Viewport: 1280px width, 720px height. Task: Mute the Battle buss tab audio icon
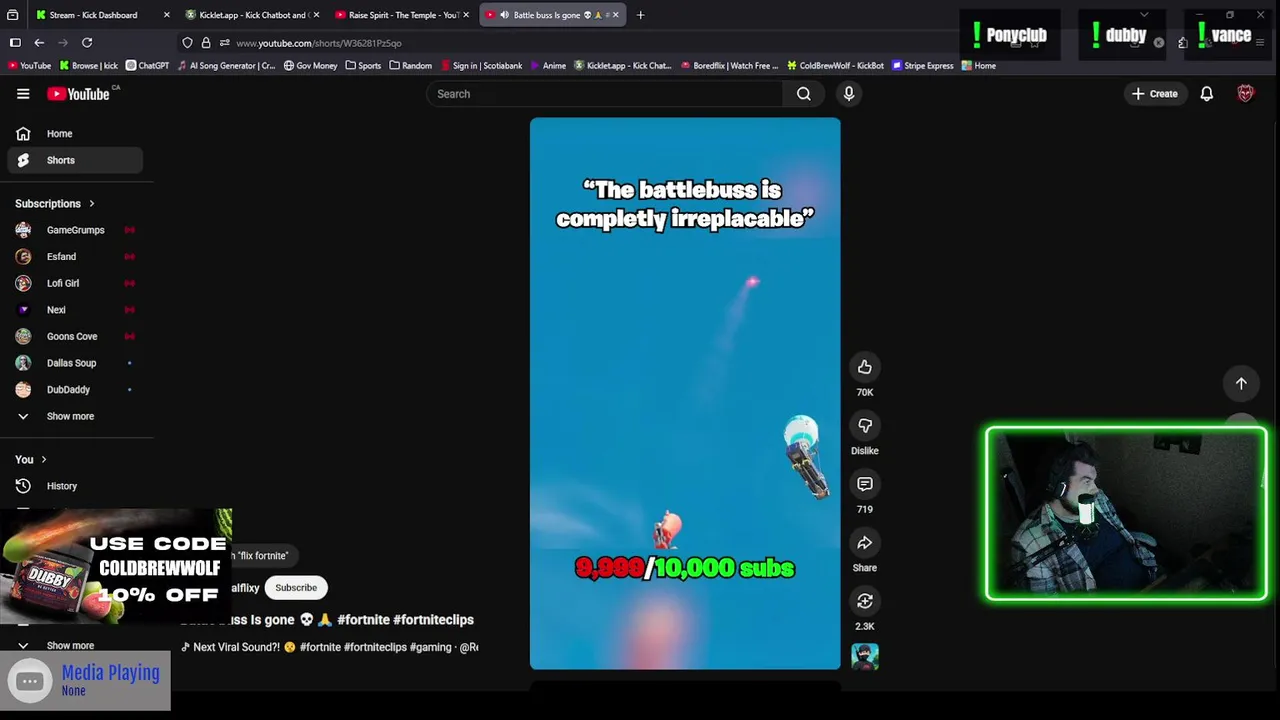[503, 15]
